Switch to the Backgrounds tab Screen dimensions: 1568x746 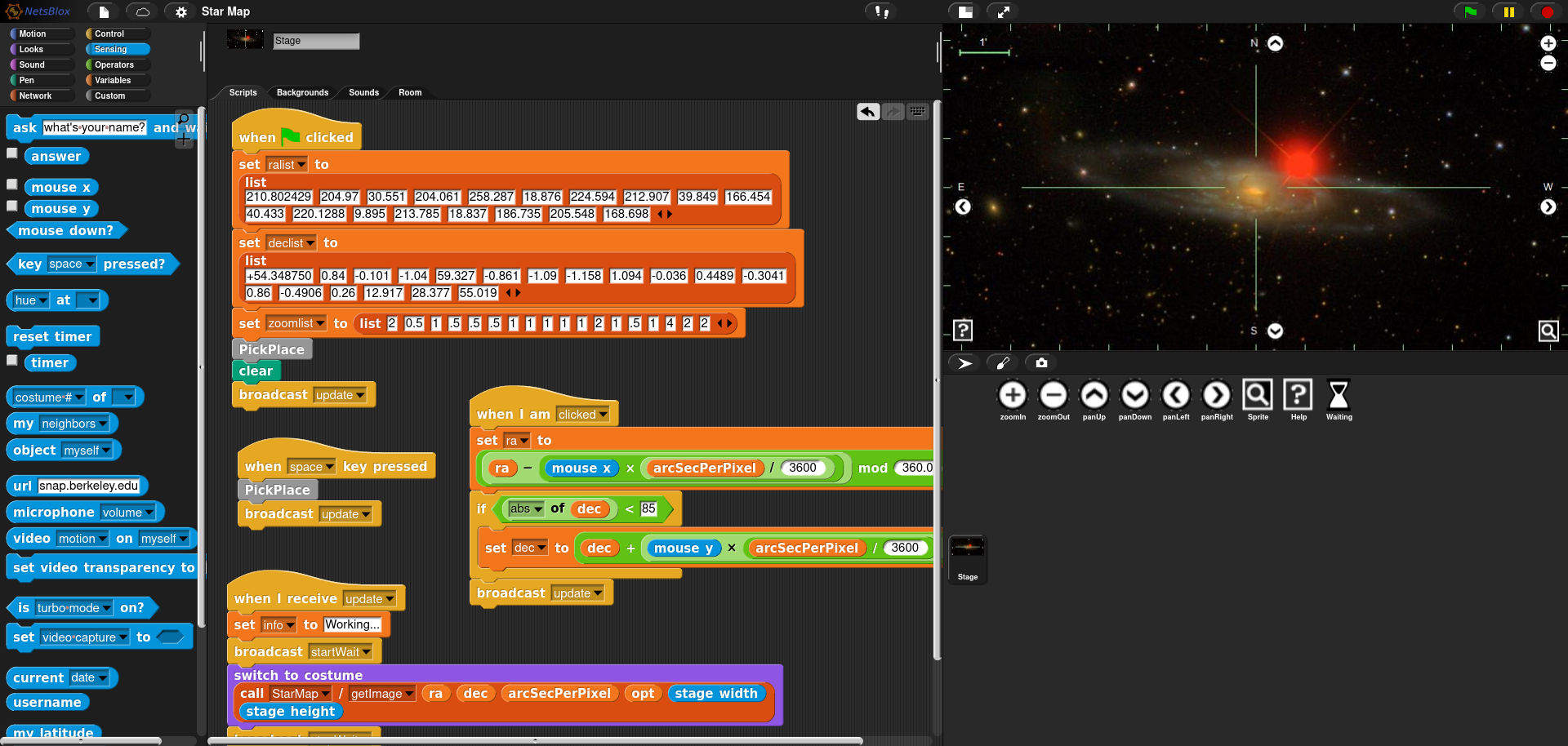point(302,92)
